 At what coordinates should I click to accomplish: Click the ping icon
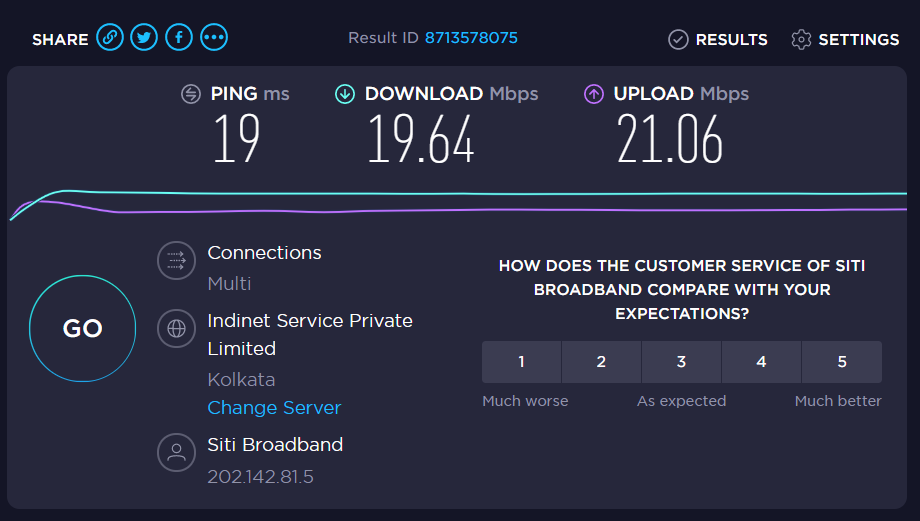tap(190, 94)
